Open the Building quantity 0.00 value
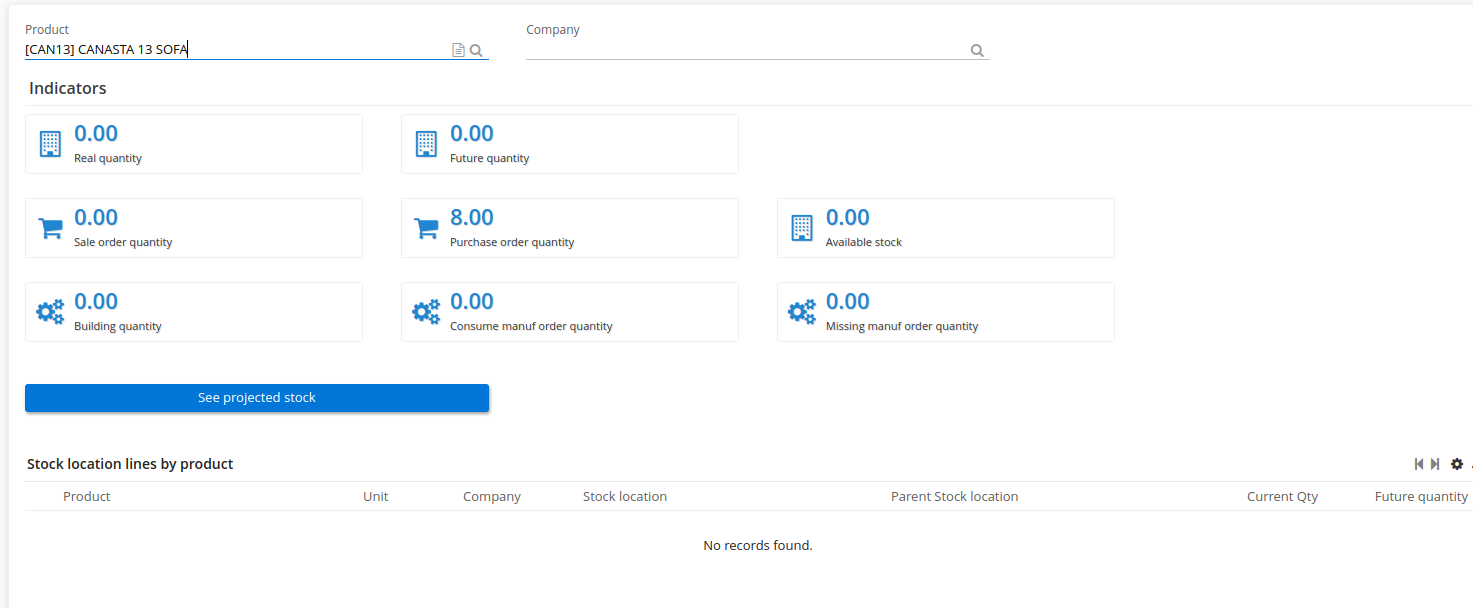This screenshot has width=1473, height=608. click(x=96, y=302)
